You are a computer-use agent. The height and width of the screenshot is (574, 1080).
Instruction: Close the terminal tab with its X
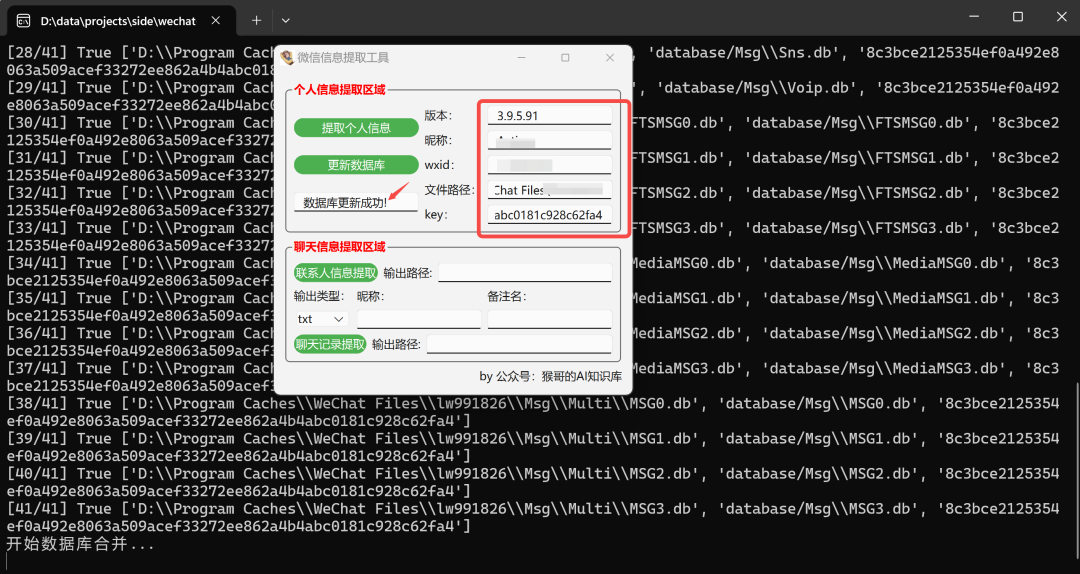[217, 21]
